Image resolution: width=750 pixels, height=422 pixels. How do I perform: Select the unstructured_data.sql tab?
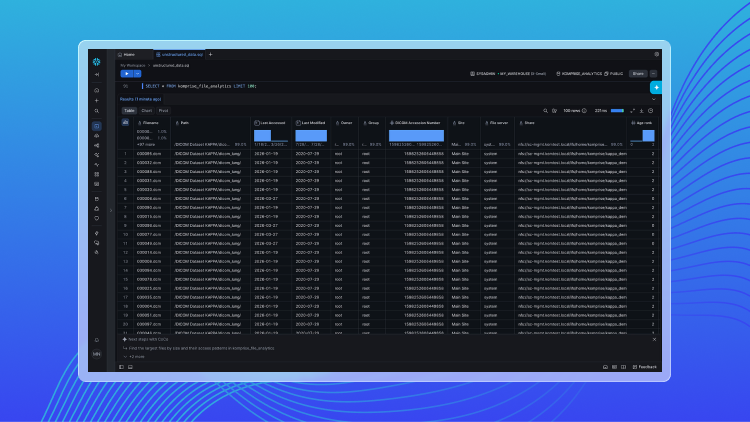(x=179, y=55)
